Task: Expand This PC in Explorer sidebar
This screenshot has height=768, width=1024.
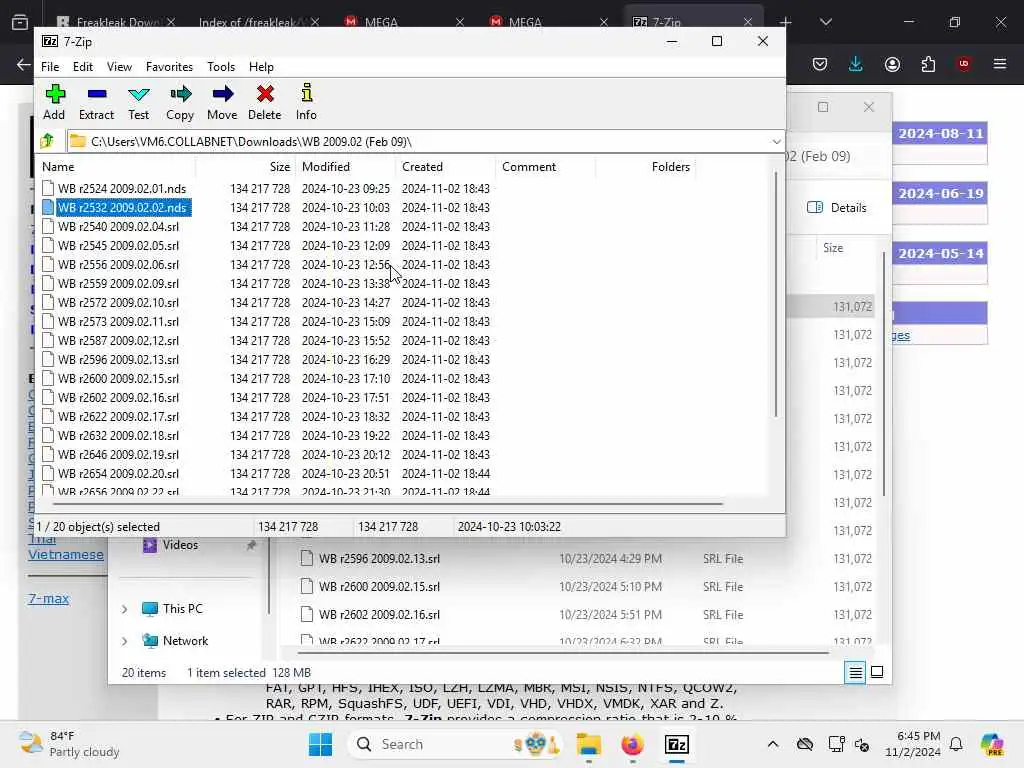Action: [124, 609]
